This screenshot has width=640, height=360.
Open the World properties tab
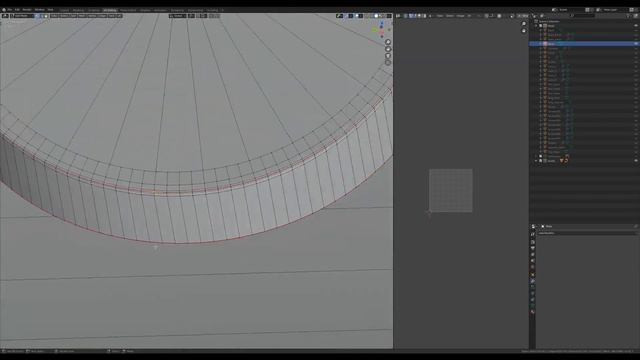click(x=533, y=267)
